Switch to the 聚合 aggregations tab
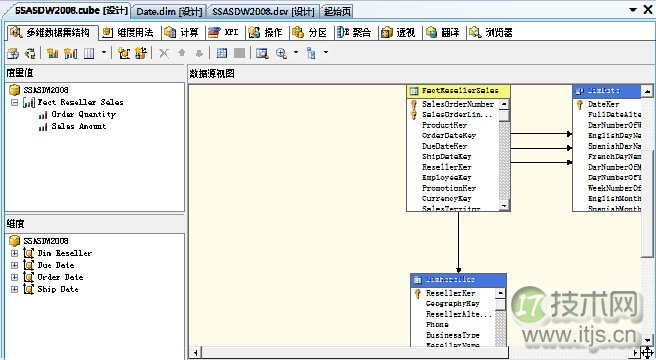Image resolution: width=656 pixels, height=360 pixels. click(354, 33)
